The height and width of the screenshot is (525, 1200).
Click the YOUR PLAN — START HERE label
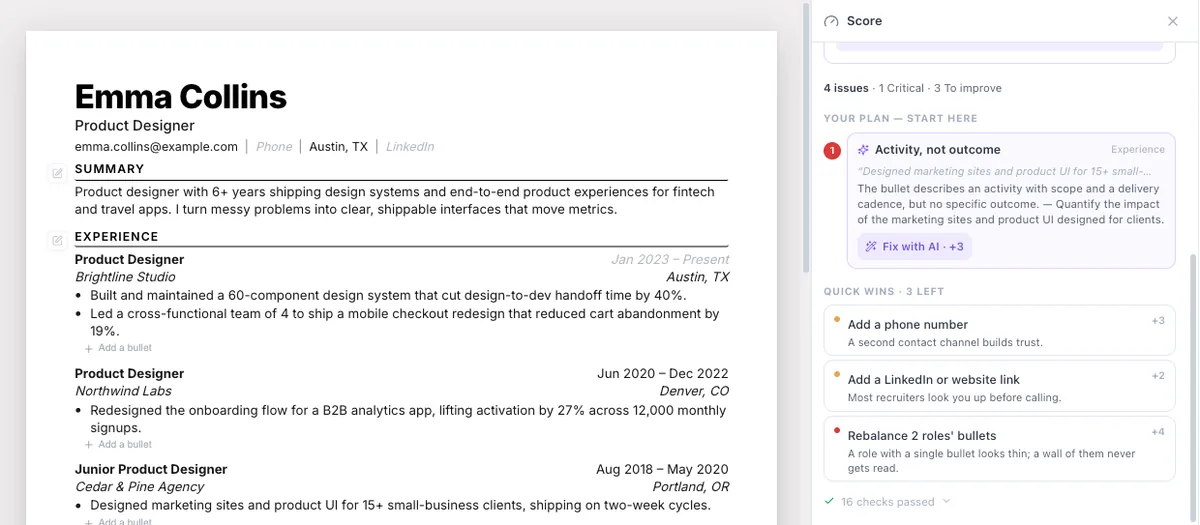(x=901, y=119)
